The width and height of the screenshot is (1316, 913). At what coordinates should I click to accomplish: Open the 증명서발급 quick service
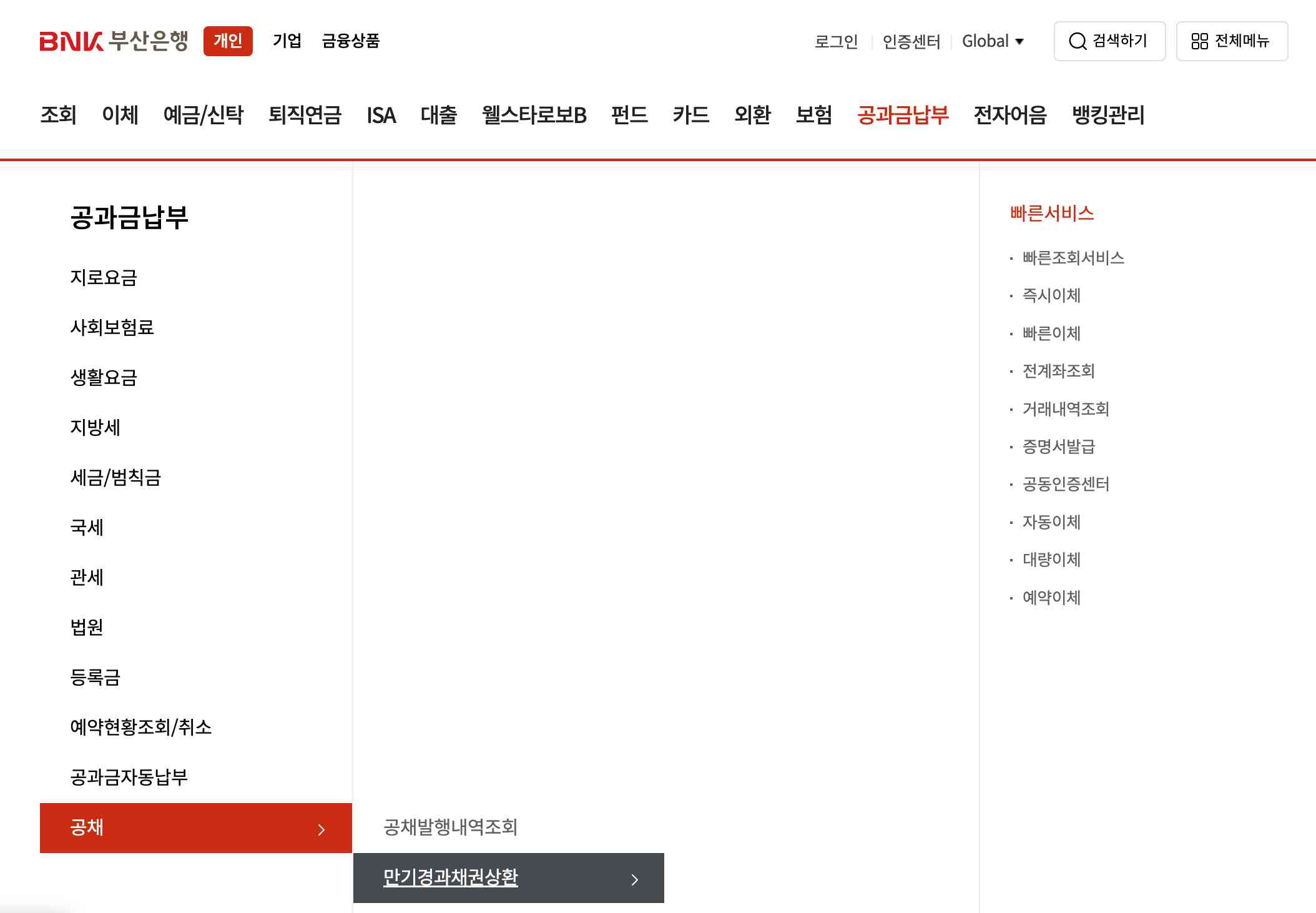[x=1057, y=447]
